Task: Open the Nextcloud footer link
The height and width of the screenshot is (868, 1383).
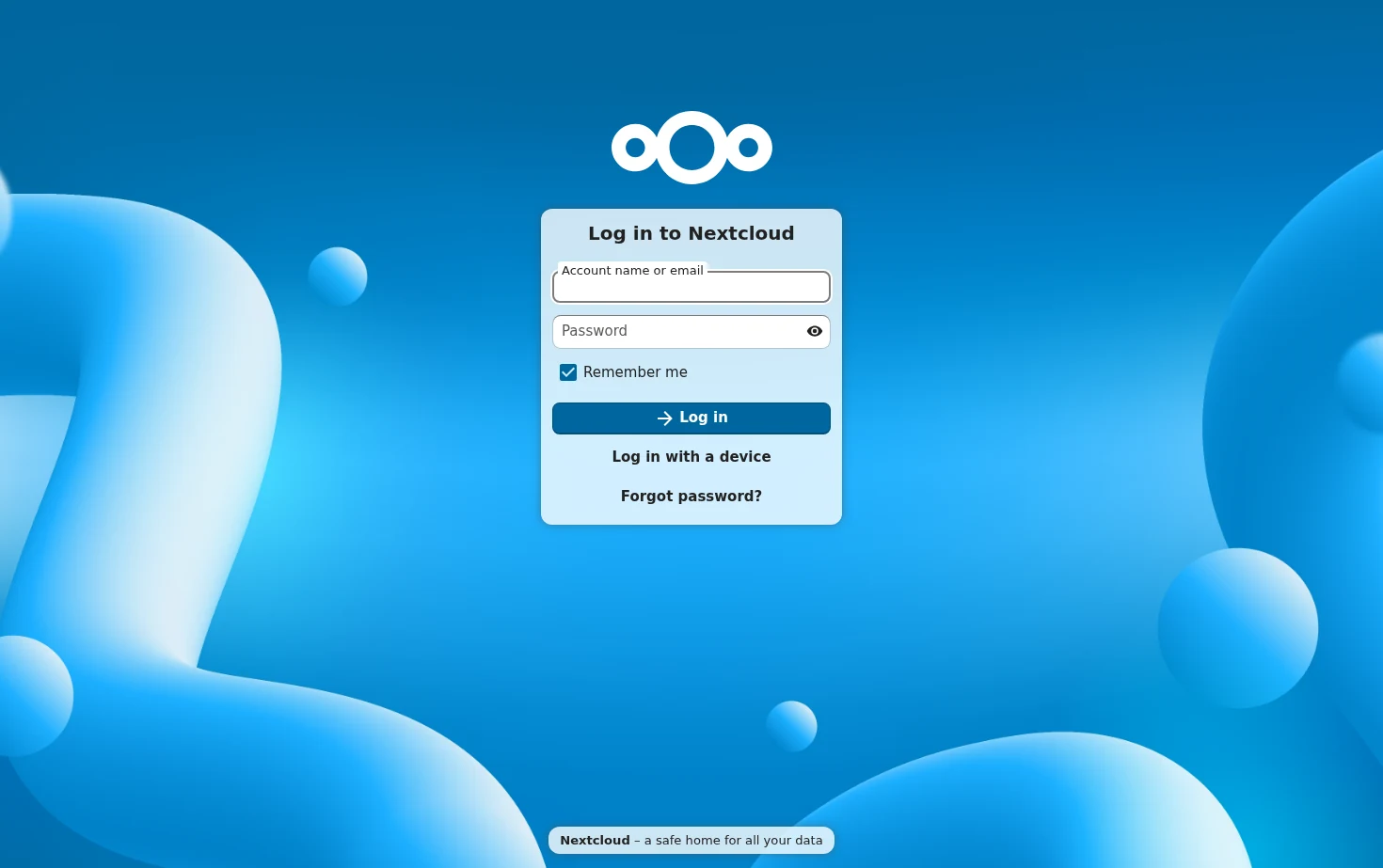Action: 595,841
